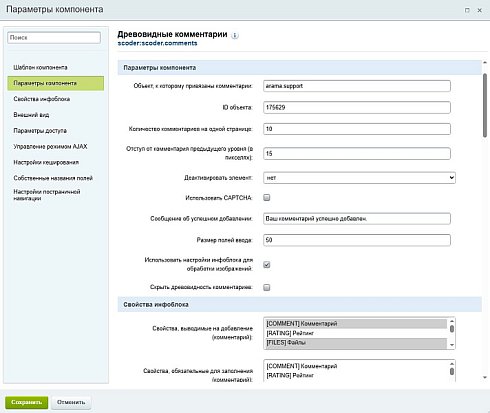Enable the Использовать CAPTCHA checkbox
The width and height of the screenshot is (490, 413).
click(x=267, y=198)
